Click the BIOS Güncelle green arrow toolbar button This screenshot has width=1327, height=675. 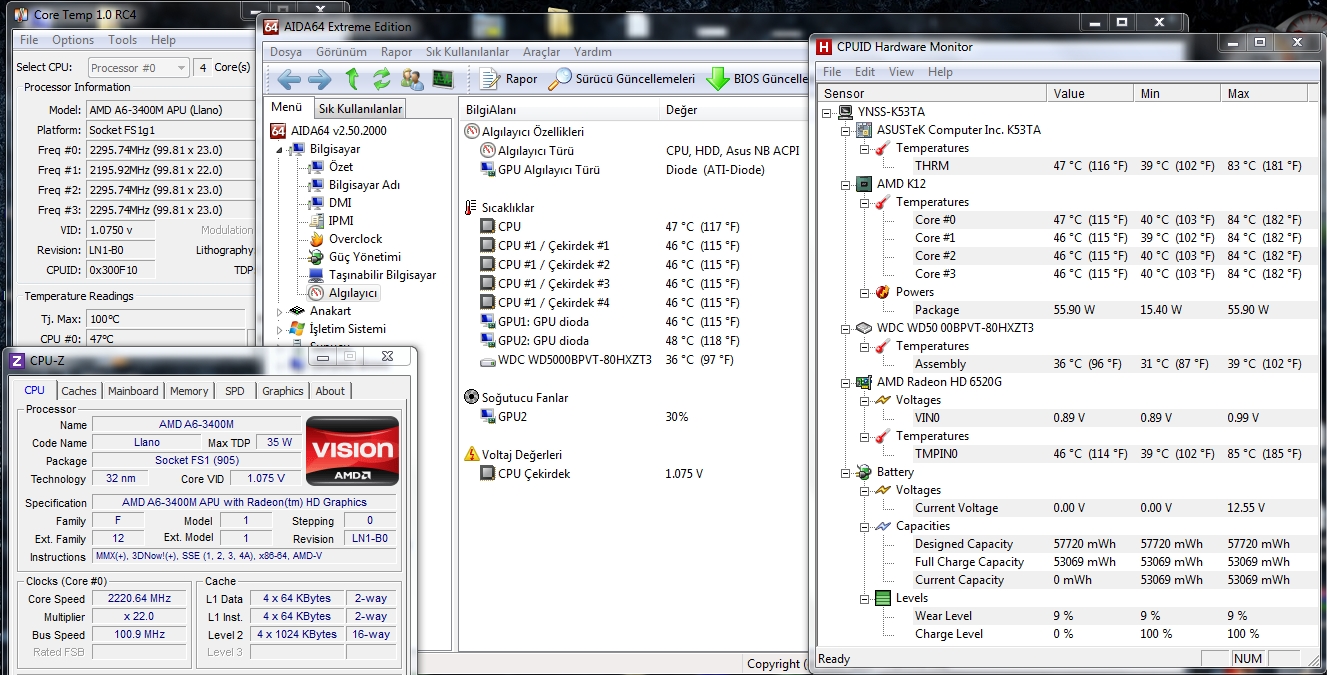pyautogui.click(x=757, y=79)
